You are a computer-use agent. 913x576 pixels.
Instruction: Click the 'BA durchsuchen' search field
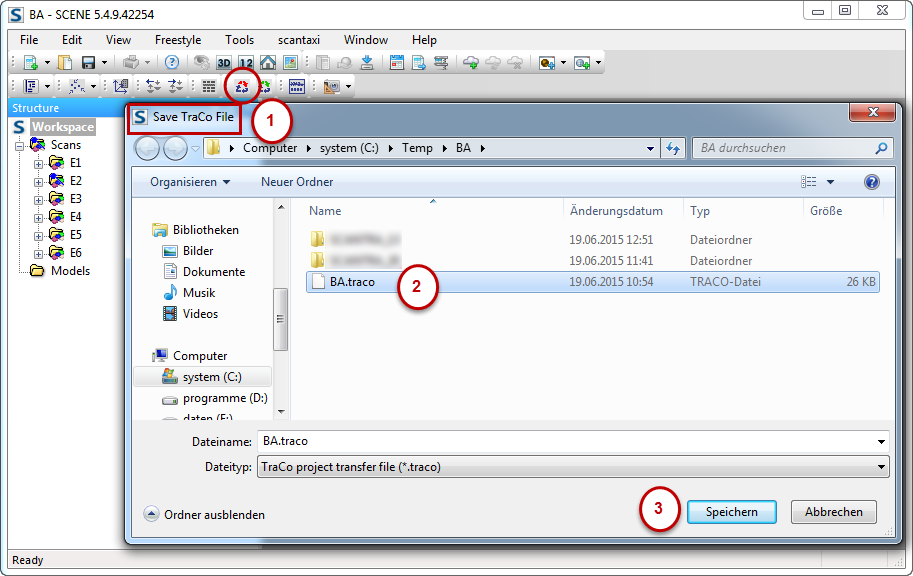[783, 149]
